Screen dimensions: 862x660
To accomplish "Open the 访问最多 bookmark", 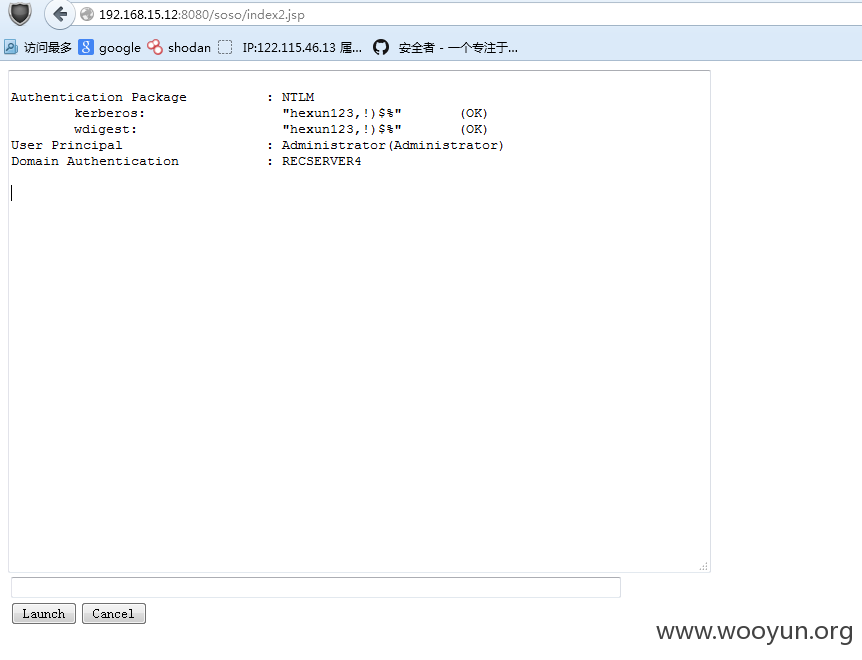I will point(38,48).
